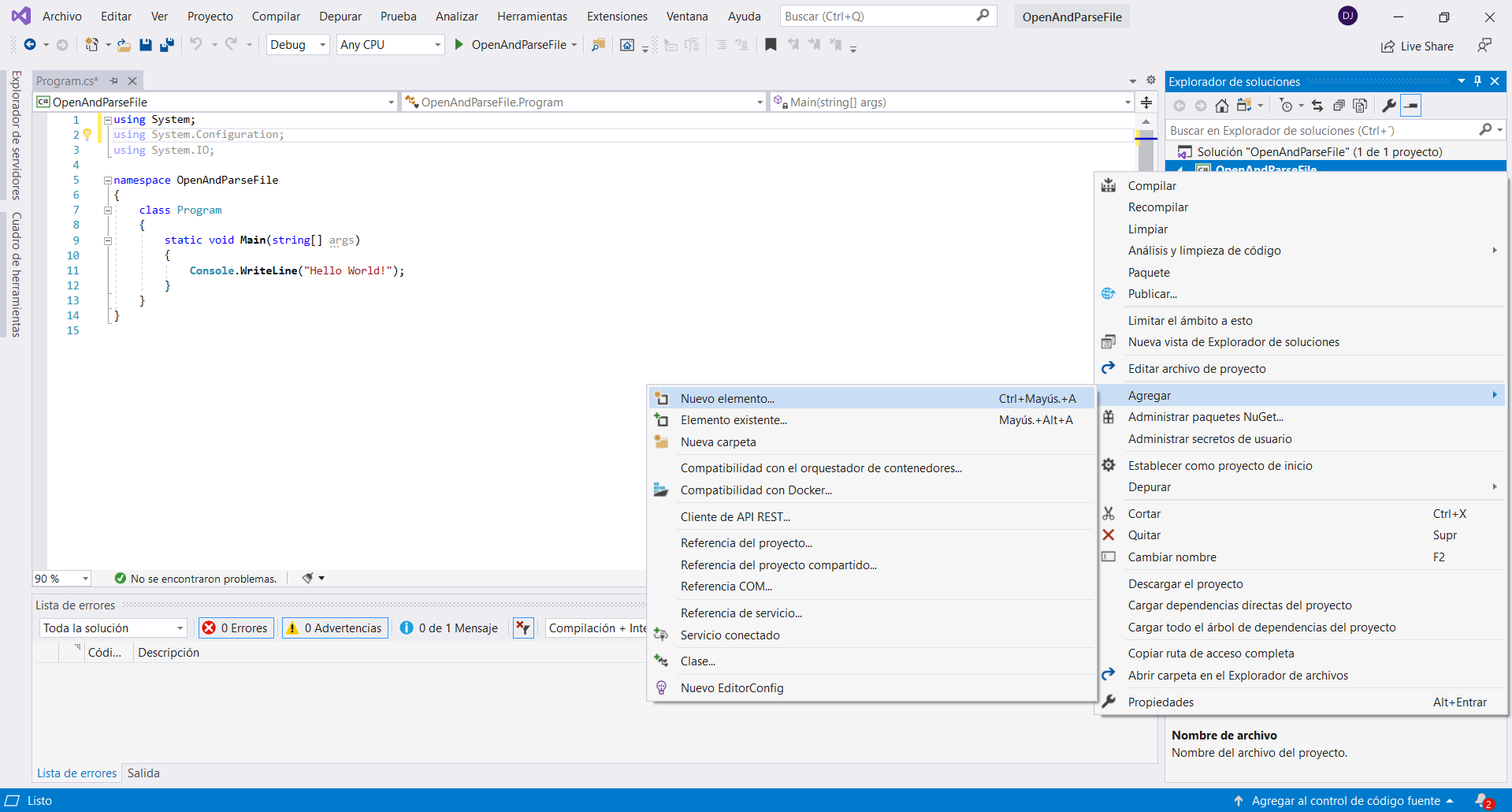The width and height of the screenshot is (1512, 812).
Task: Click the wrench Properties icon in Solution Explorer
Action: tap(1389, 106)
